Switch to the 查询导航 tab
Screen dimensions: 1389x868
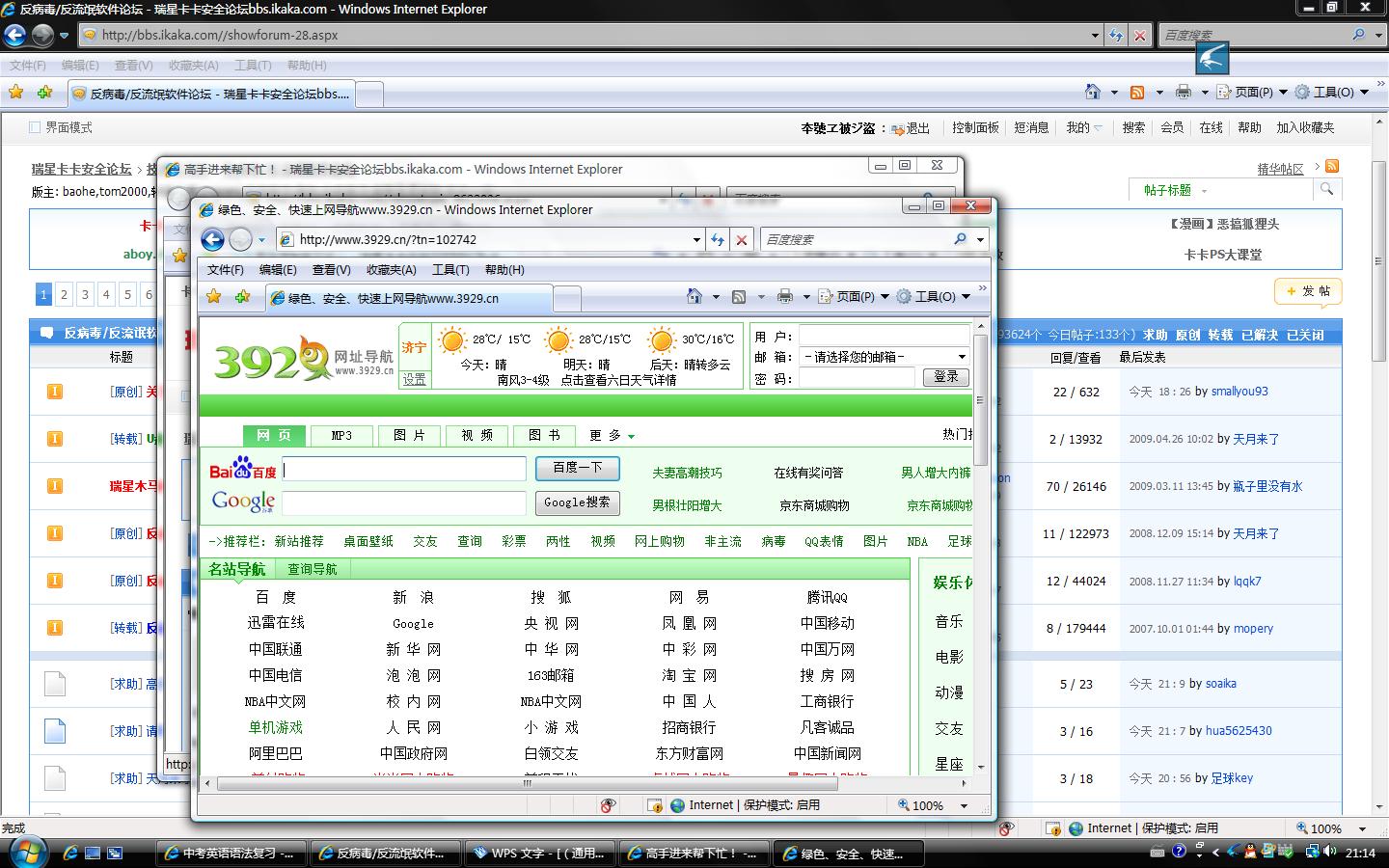coord(312,570)
